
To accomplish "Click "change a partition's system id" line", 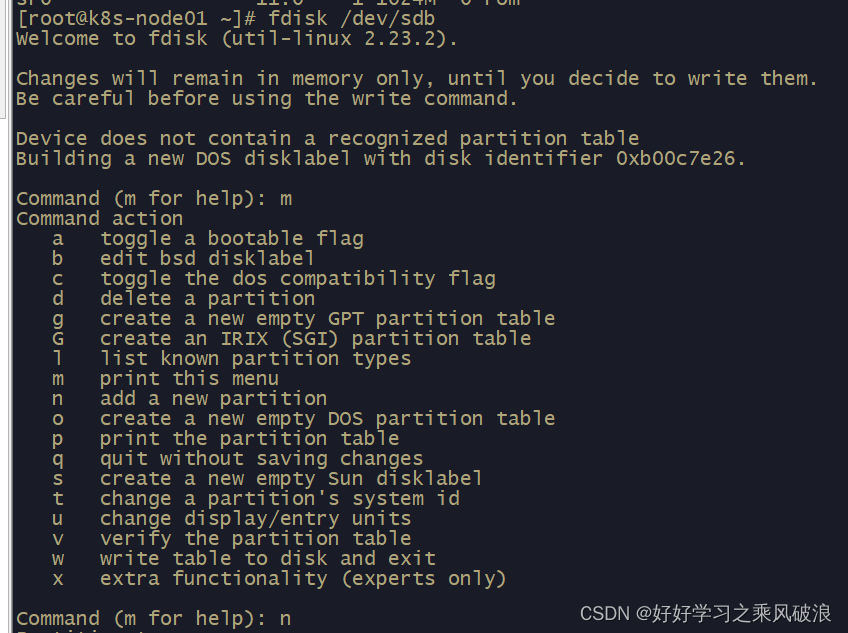I will point(256,499).
